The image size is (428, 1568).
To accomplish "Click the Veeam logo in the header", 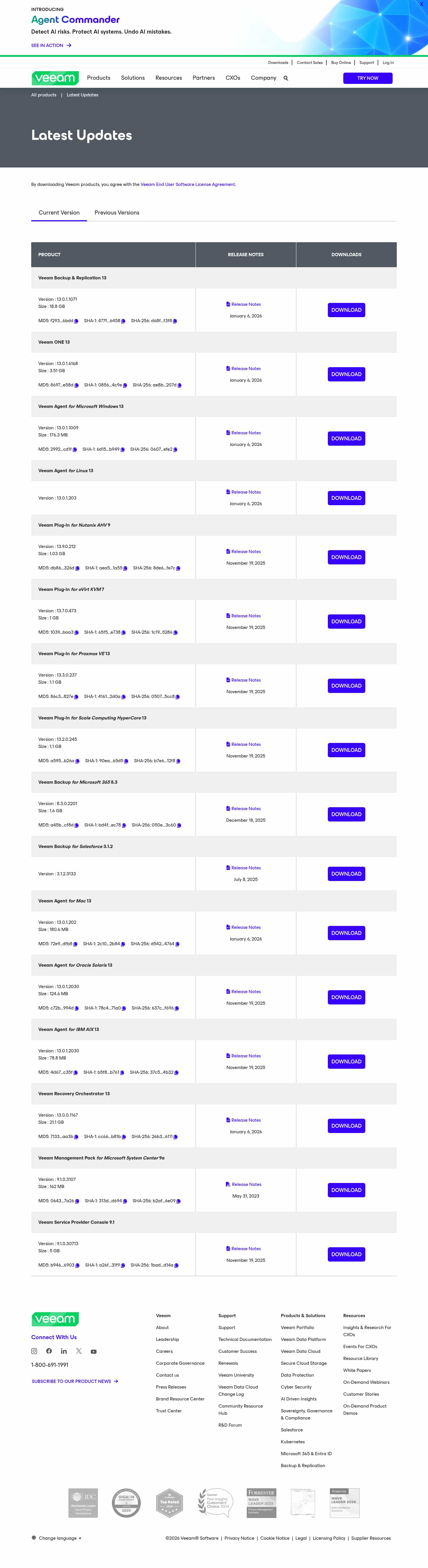I will click(55, 78).
